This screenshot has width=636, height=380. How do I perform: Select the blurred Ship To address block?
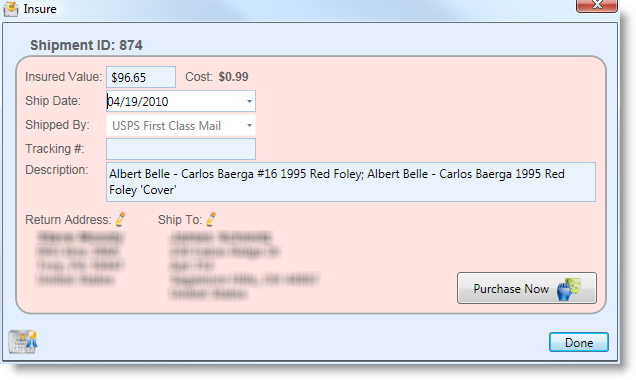pos(244,265)
